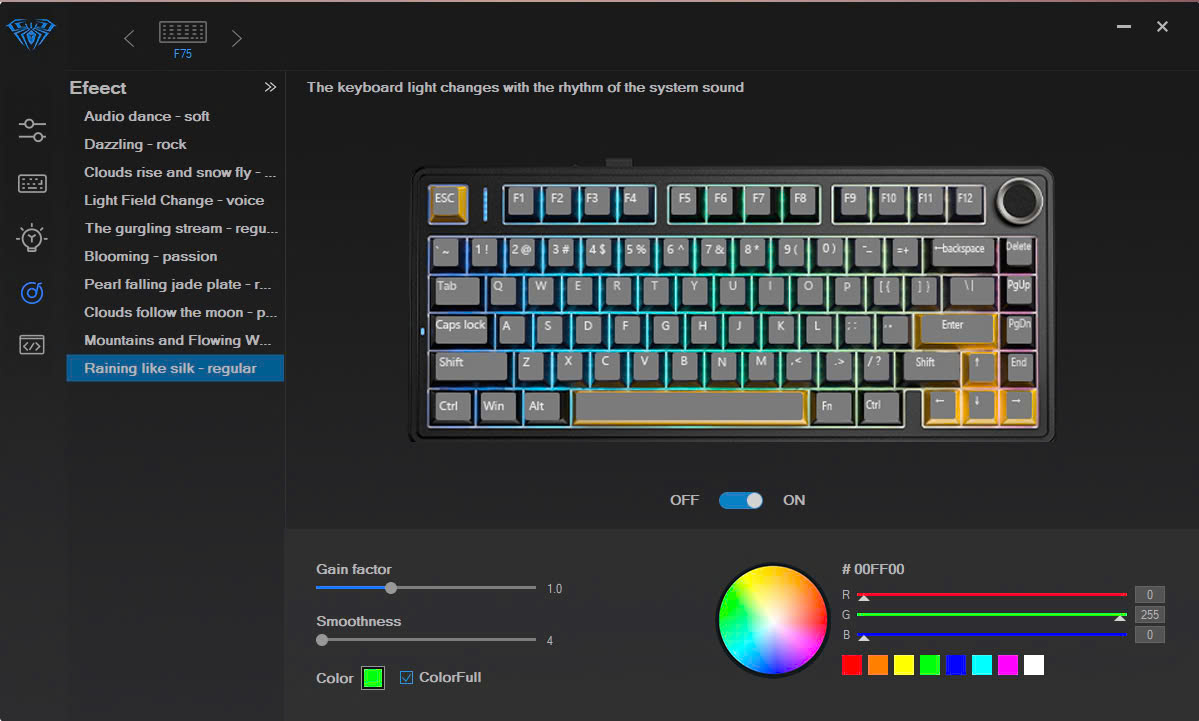The width and height of the screenshot is (1199, 721).
Task: Open the keyboard key mapping sidebar icon
Action: [32, 184]
